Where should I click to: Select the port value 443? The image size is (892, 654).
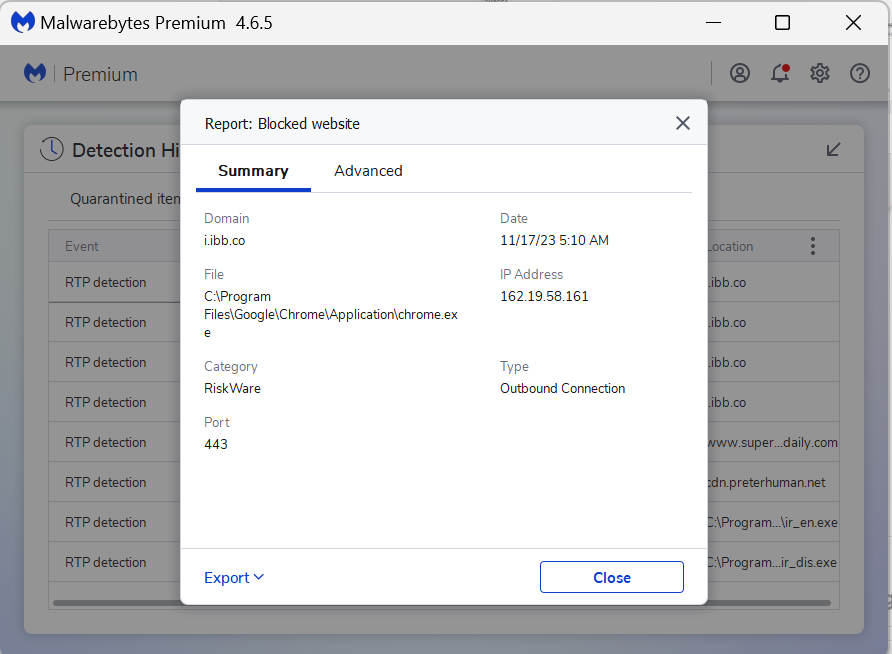[216, 444]
